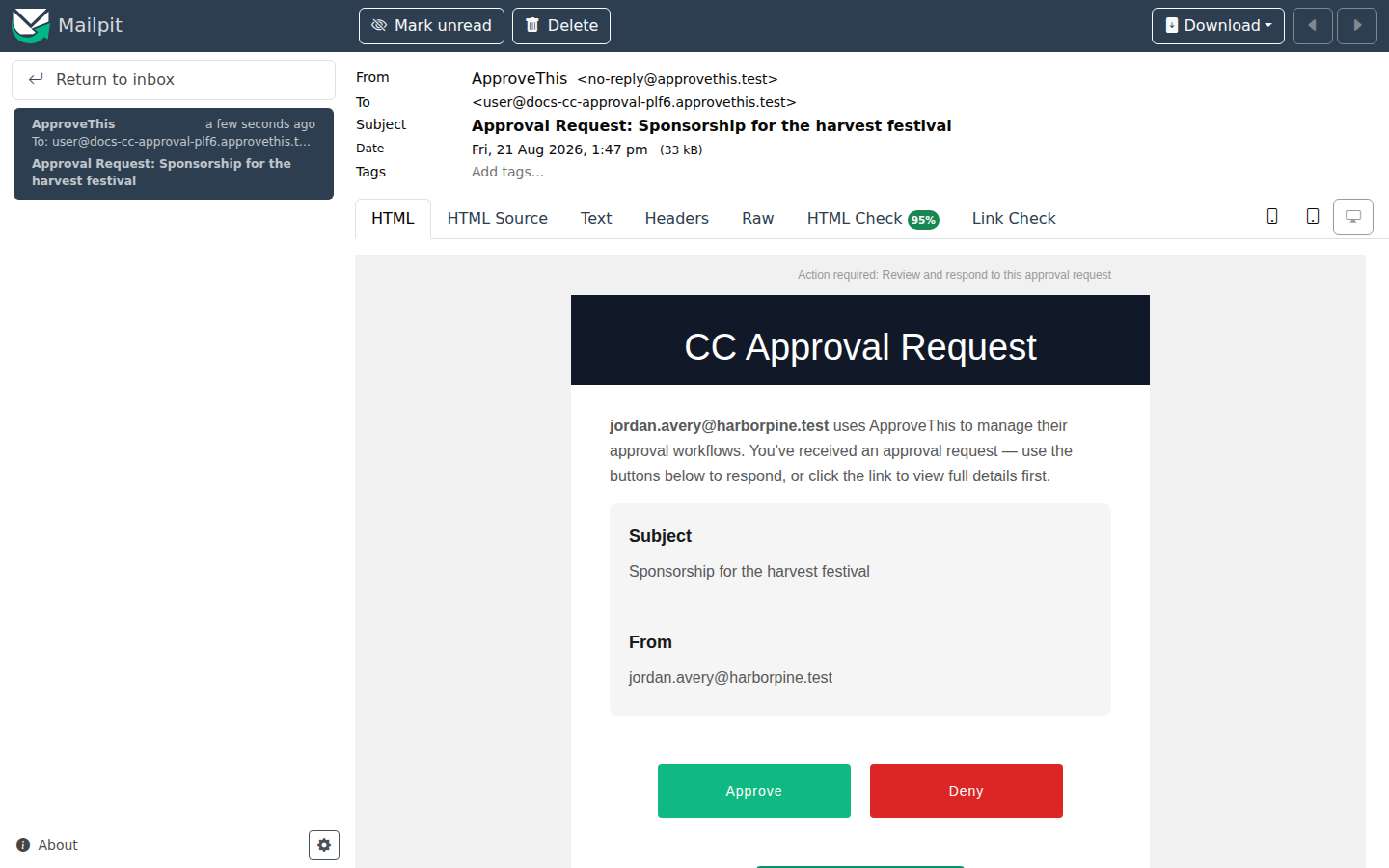This screenshot has width=1389, height=868.
Task: Open the Mailpit home title link
Action: click(x=90, y=25)
